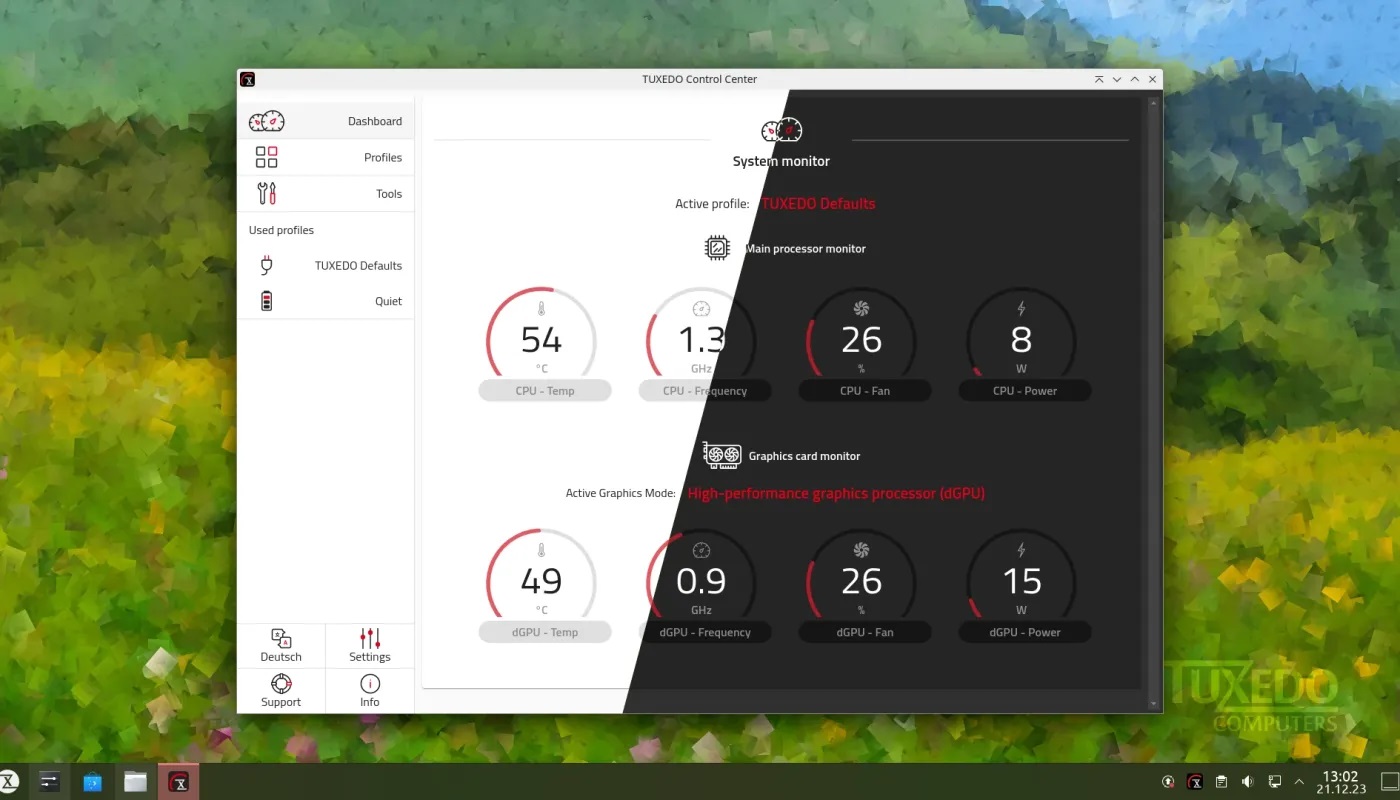Image resolution: width=1400 pixels, height=800 pixels.
Task: Select the TUXEDO Defaults used profile
Action: coord(325,266)
